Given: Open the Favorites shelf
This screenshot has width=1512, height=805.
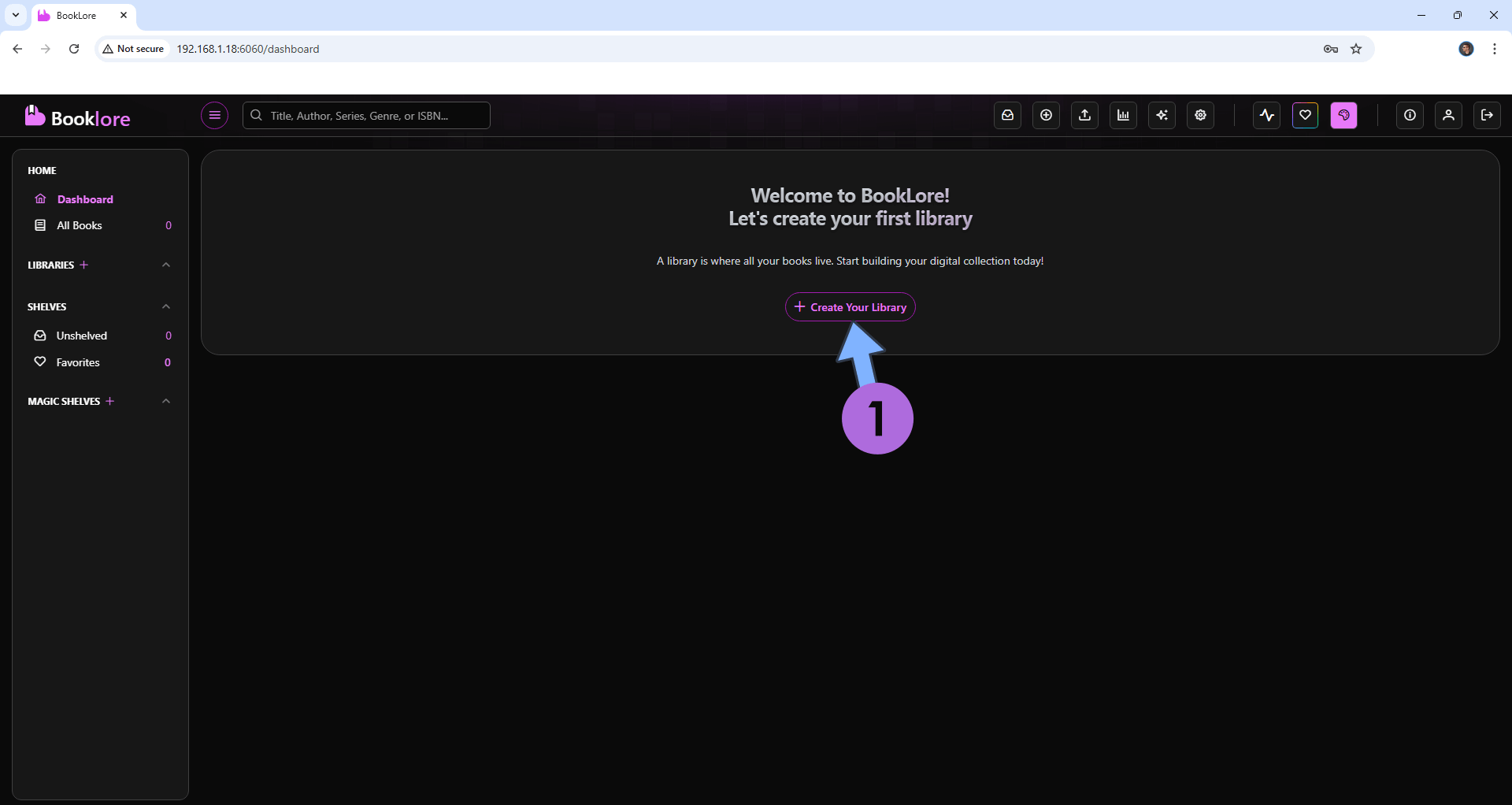Looking at the screenshot, I should point(78,362).
